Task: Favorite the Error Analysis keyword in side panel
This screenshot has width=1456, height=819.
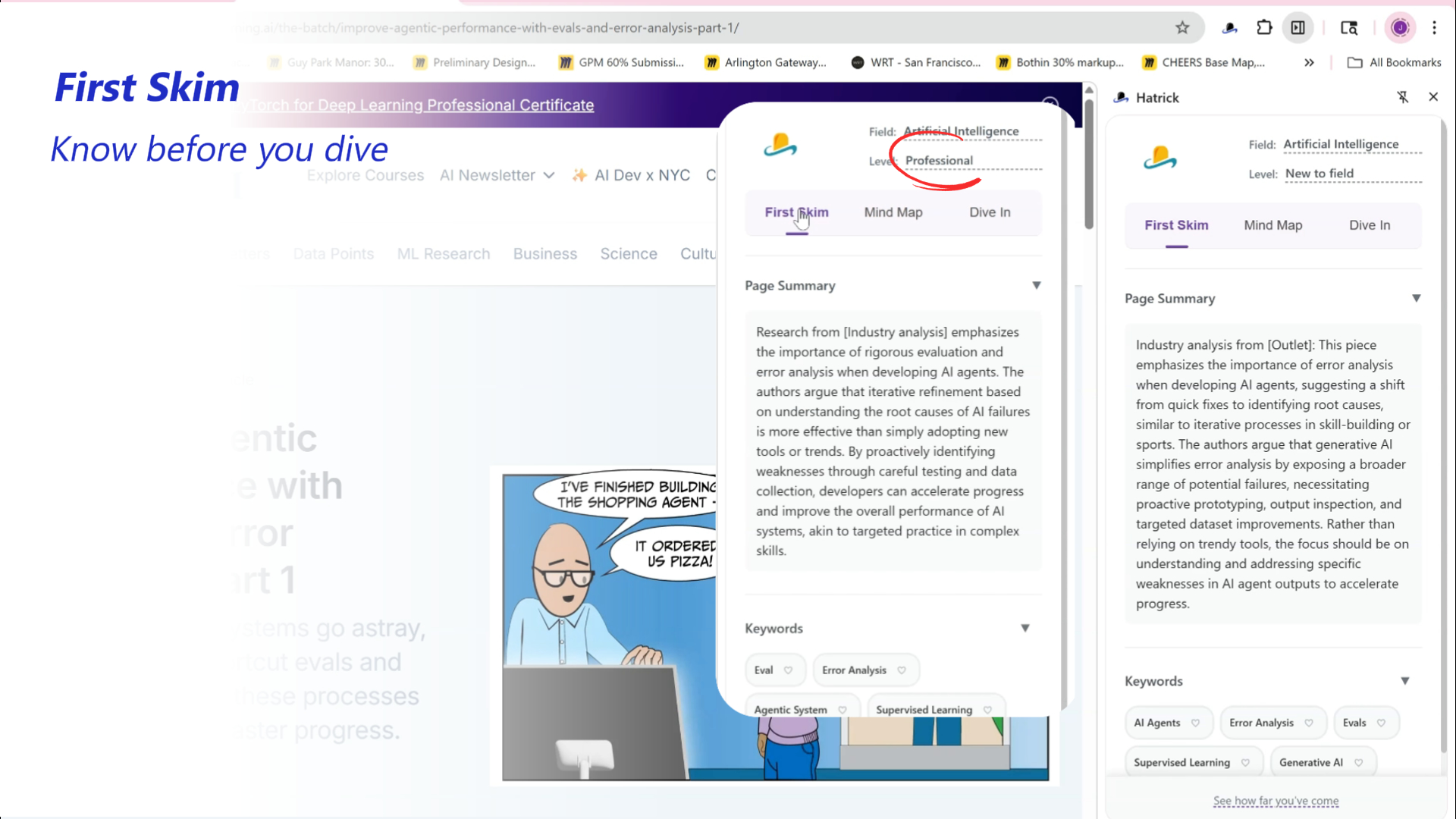Action: click(1309, 723)
